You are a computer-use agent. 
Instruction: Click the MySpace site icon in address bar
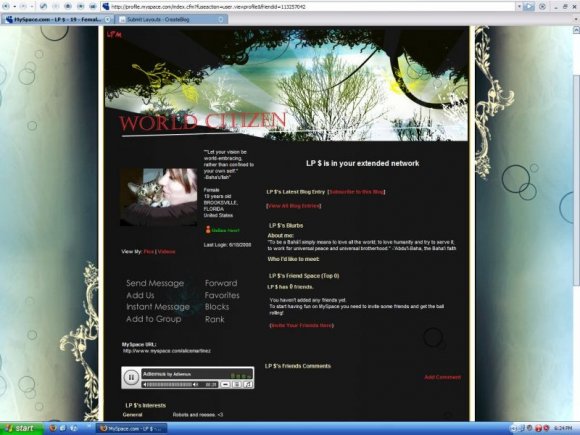point(105,6)
